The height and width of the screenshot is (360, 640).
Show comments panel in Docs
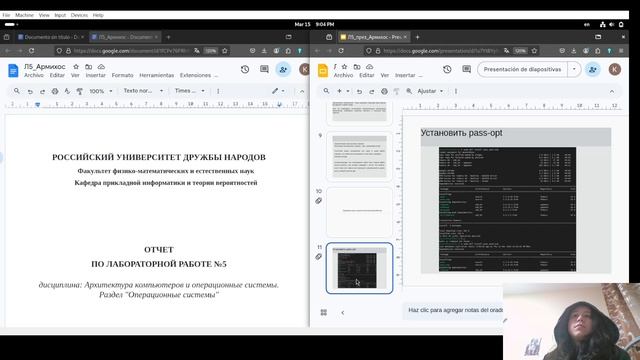[264, 69]
